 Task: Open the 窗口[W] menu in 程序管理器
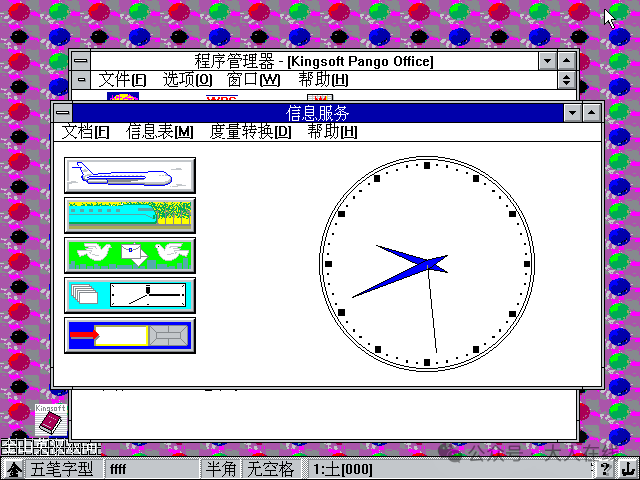click(x=253, y=80)
